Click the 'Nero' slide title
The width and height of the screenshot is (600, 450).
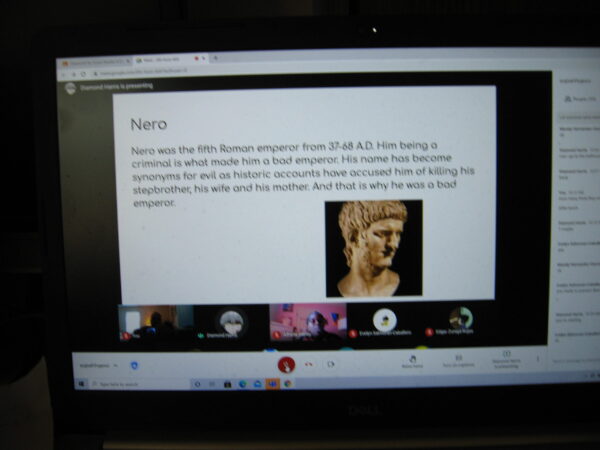(148, 124)
